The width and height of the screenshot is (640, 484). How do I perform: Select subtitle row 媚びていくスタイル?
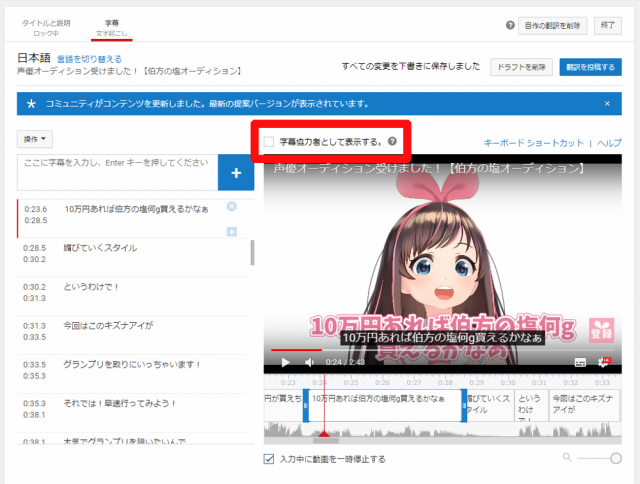click(x=132, y=257)
